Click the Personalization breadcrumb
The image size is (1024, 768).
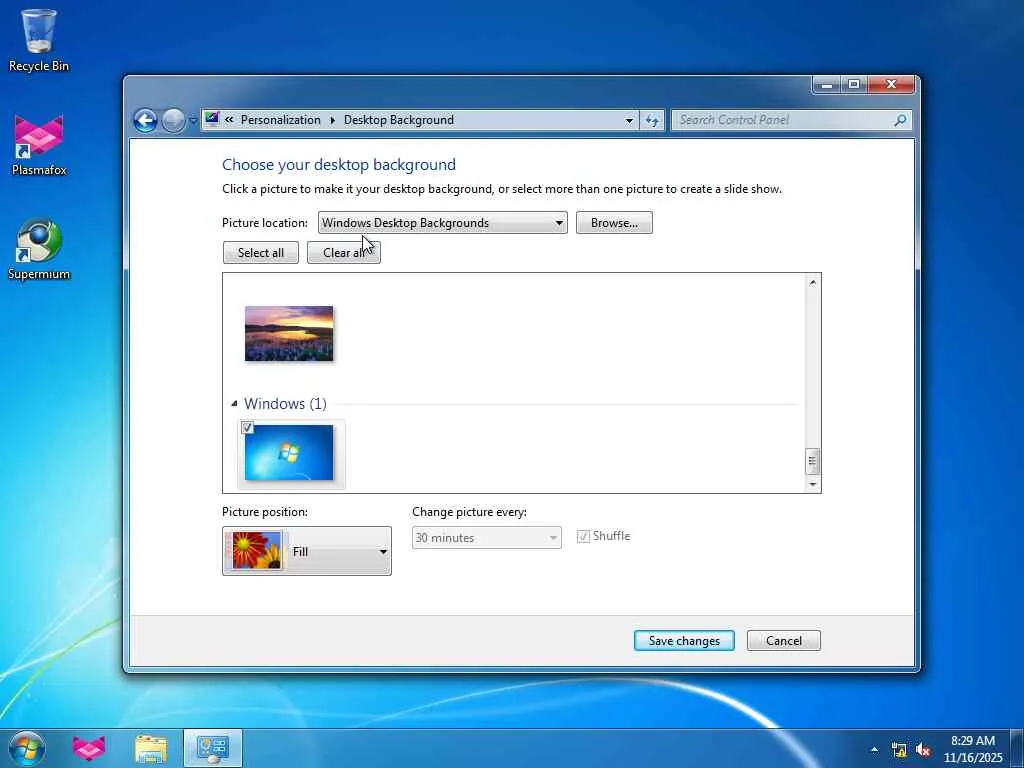click(x=280, y=120)
